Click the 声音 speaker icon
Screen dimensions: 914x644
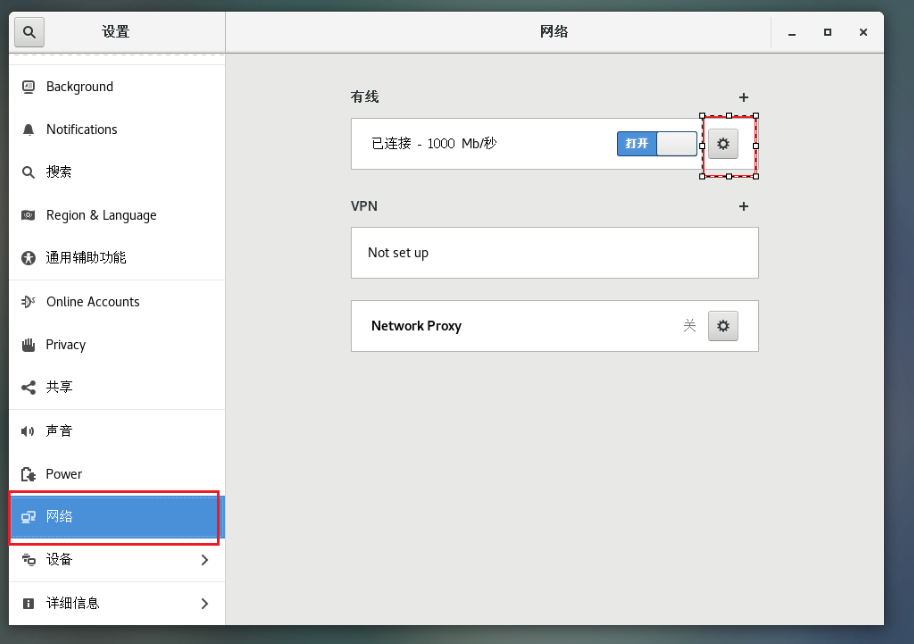(28, 431)
